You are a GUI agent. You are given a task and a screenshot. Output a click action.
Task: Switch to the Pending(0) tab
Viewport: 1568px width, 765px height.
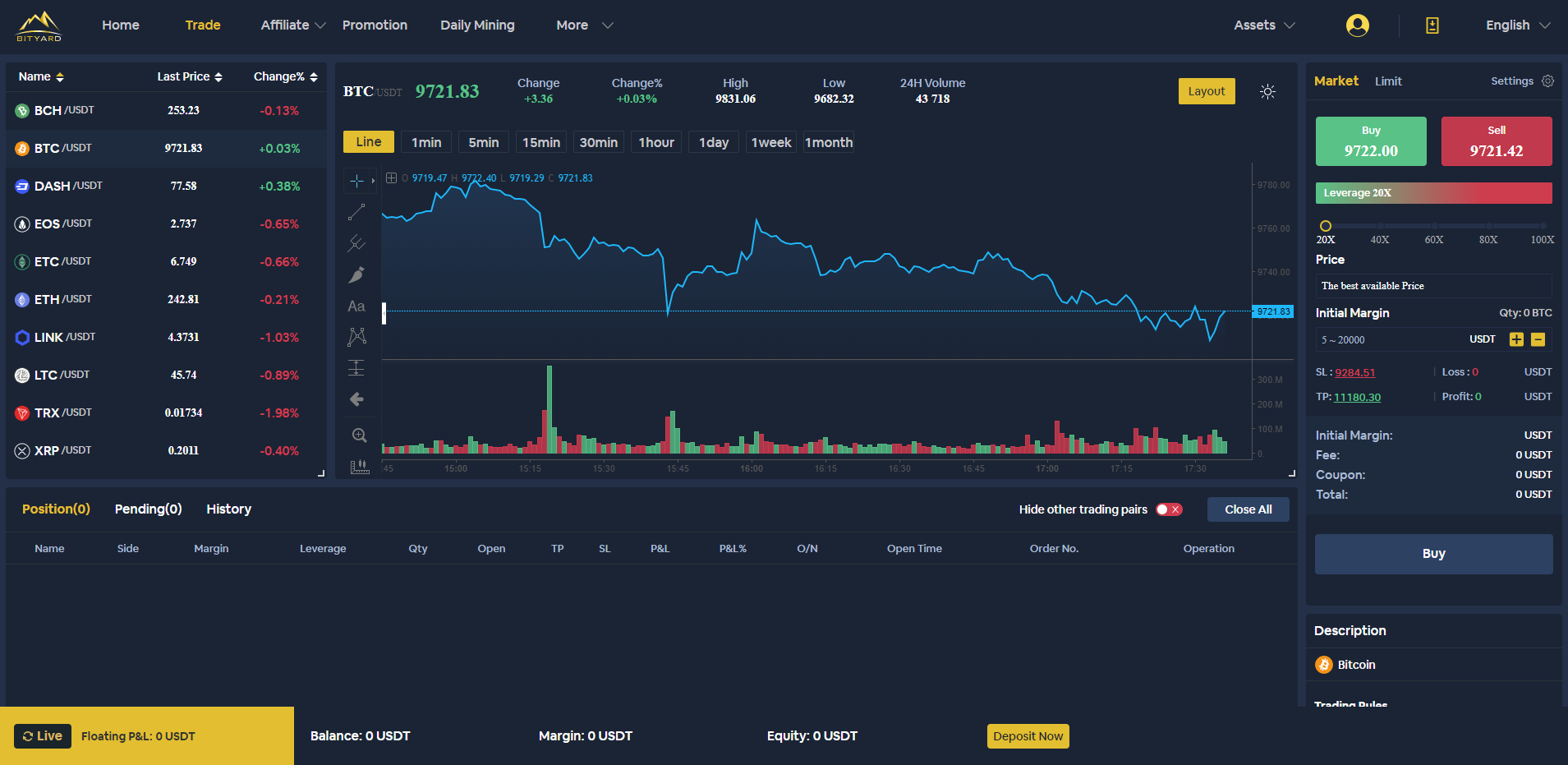pyautogui.click(x=149, y=509)
